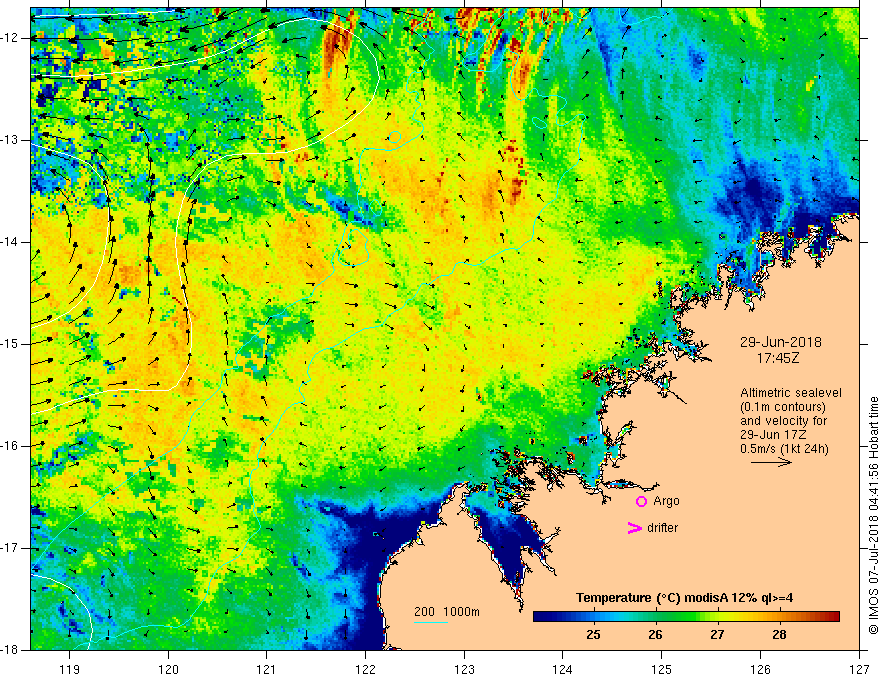Click the IMOS copyright timestamp text

873,515
